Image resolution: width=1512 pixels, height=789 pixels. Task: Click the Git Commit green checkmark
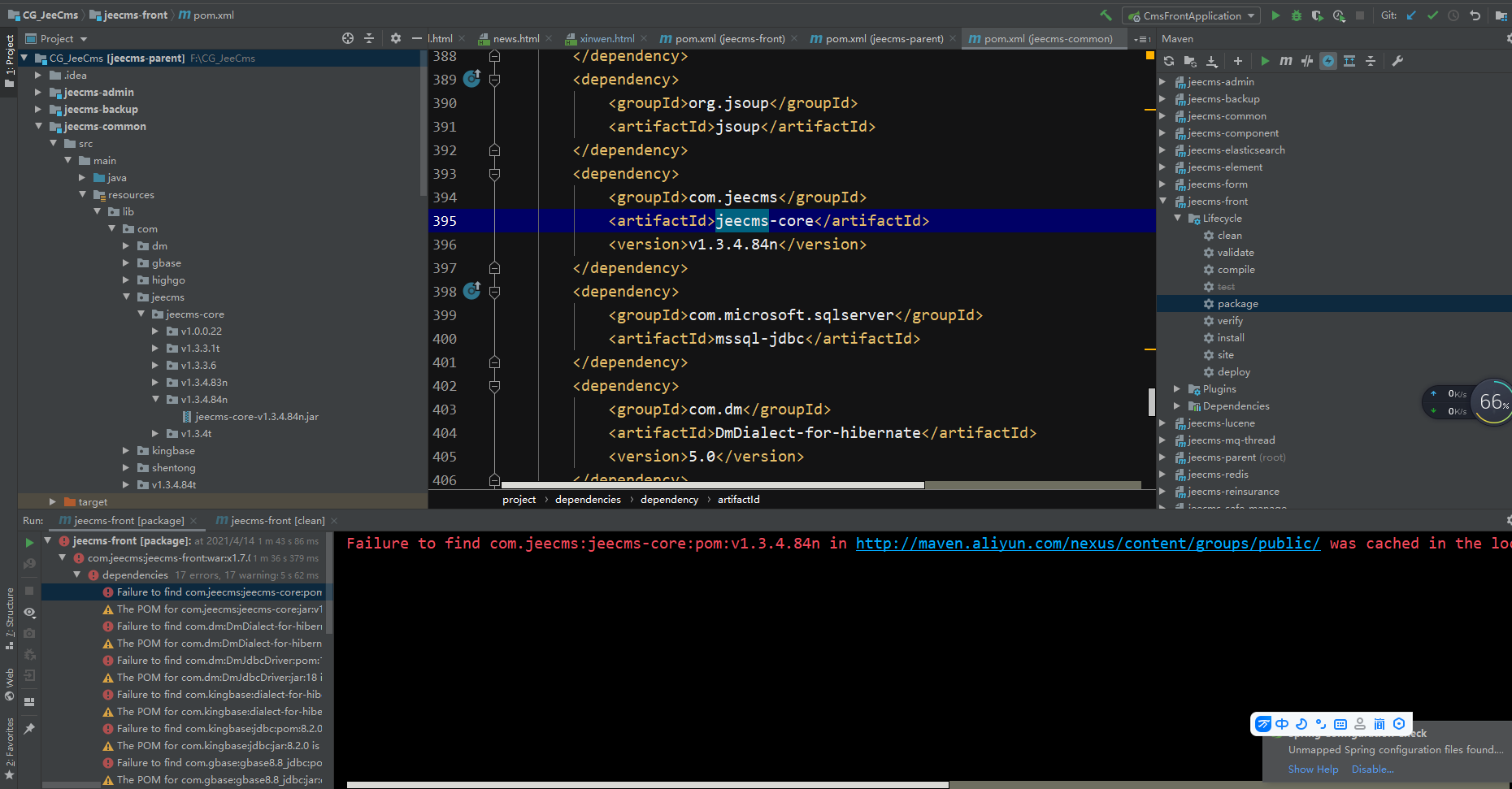tap(1432, 15)
